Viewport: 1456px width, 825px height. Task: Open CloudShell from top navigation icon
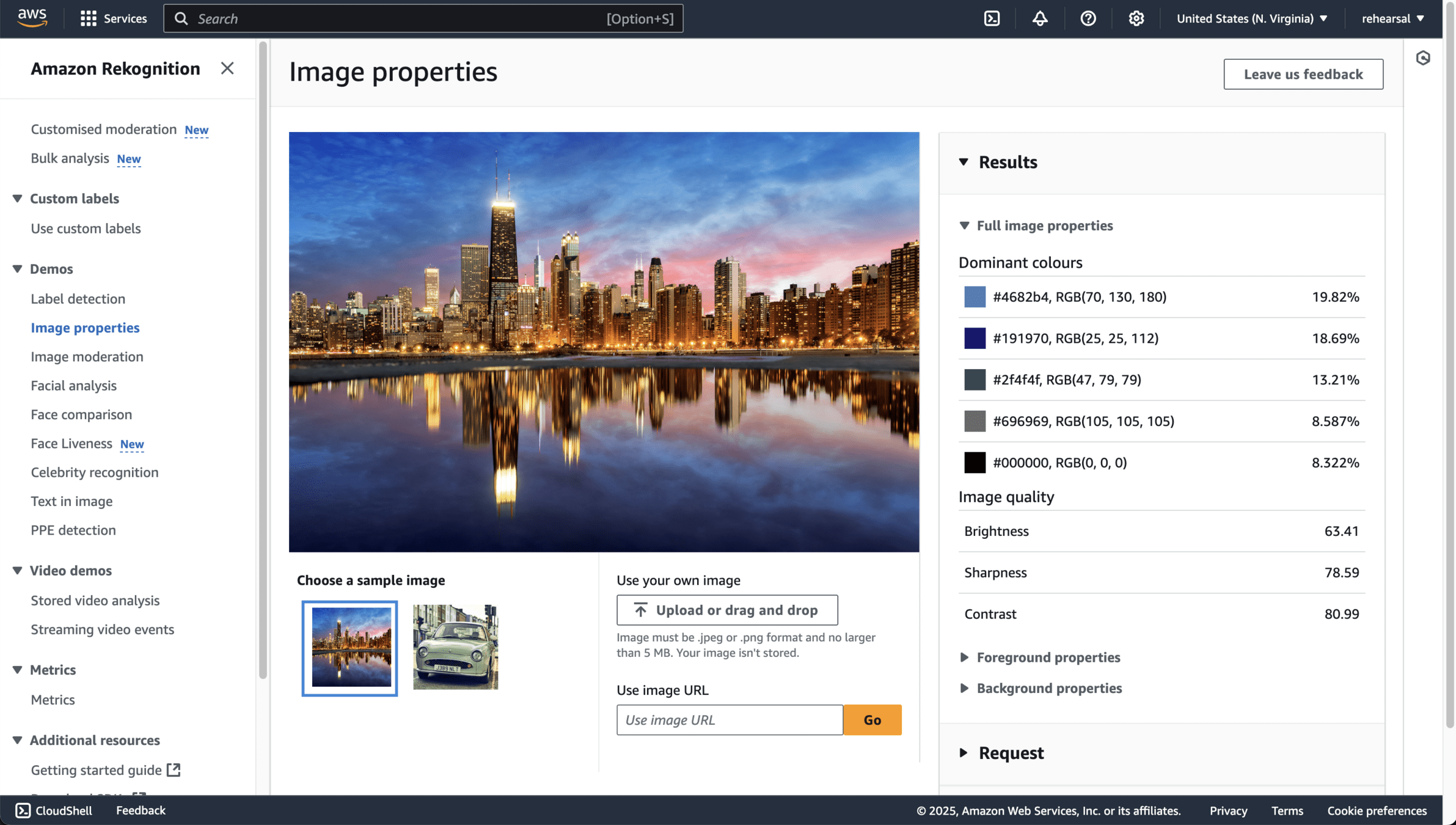click(x=992, y=18)
